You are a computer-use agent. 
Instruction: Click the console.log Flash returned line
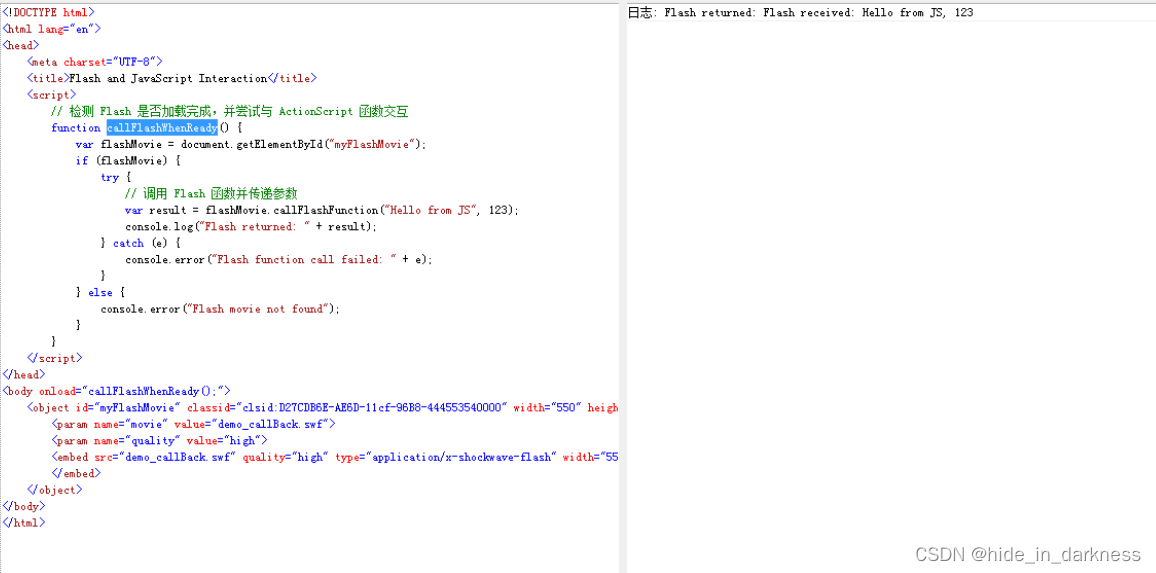[x=251, y=226]
